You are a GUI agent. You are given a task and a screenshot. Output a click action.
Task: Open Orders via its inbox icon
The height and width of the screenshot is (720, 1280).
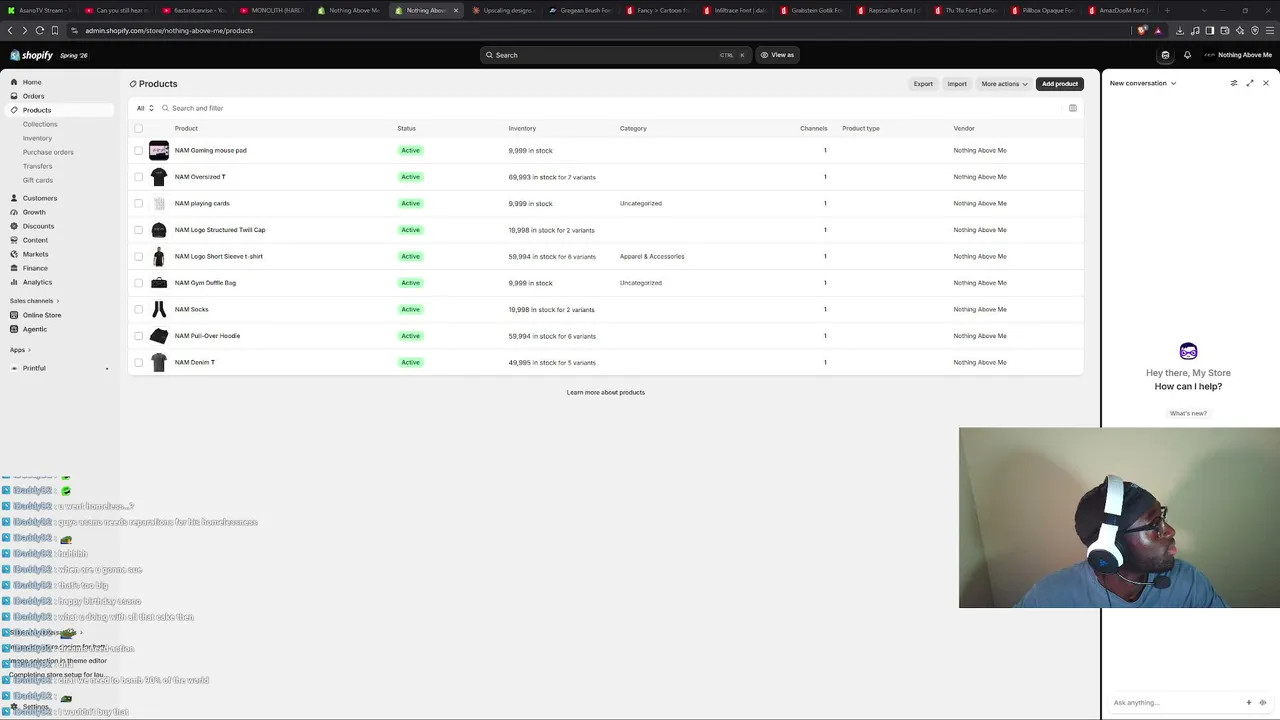(x=14, y=96)
